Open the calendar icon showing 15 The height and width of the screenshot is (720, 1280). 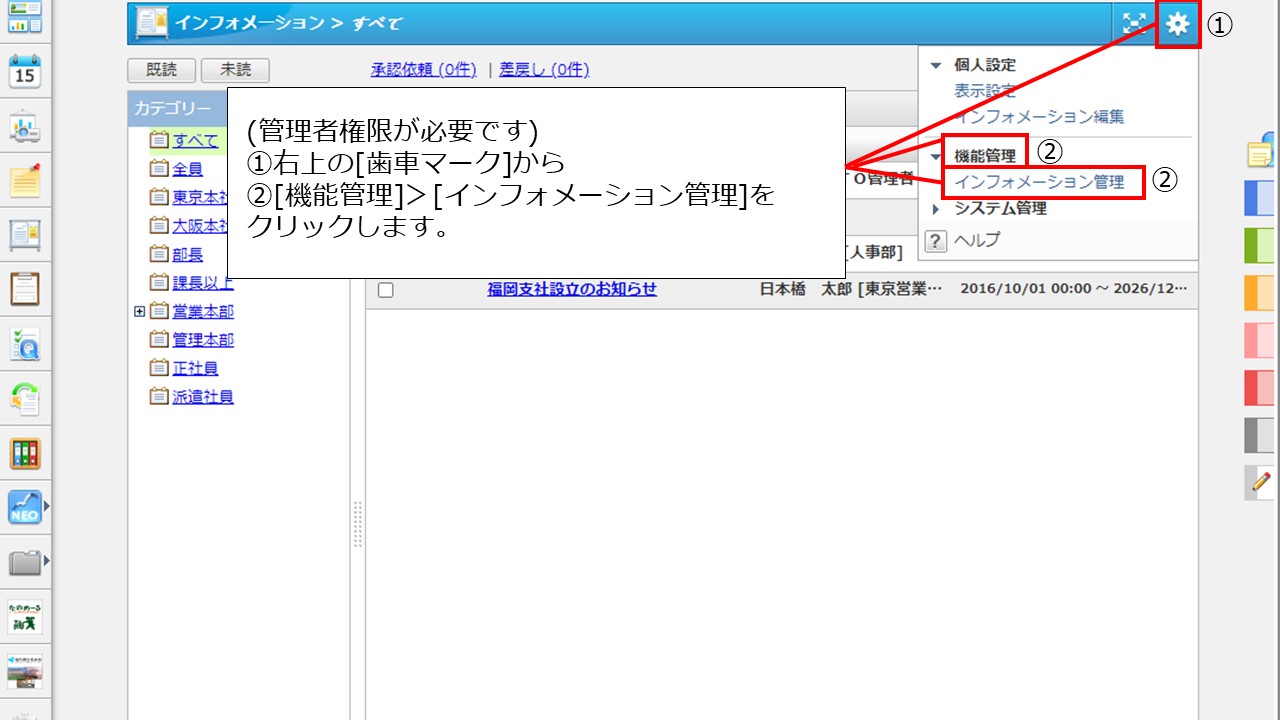(25, 72)
